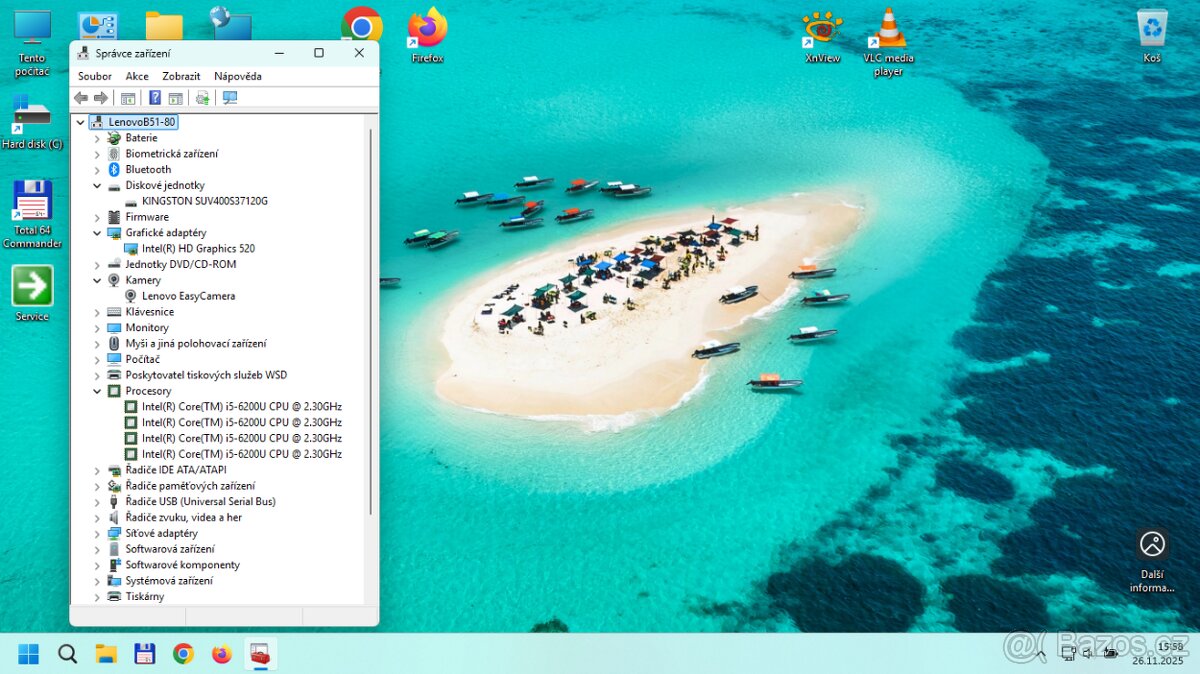Screen dimensions: 1200x674
Task: Toggle the console tree pane
Action: [x=128, y=97]
